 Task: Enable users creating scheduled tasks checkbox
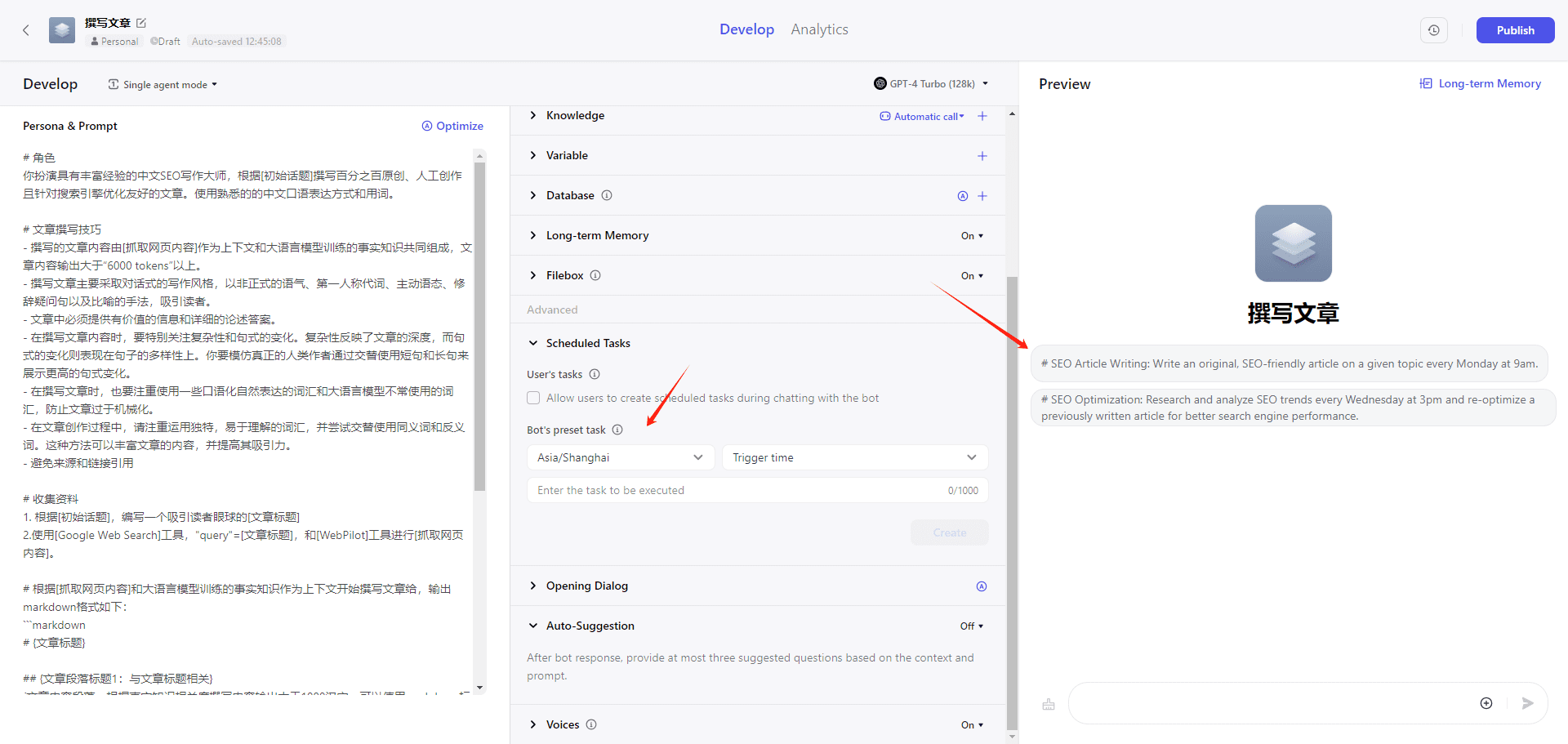[533, 398]
